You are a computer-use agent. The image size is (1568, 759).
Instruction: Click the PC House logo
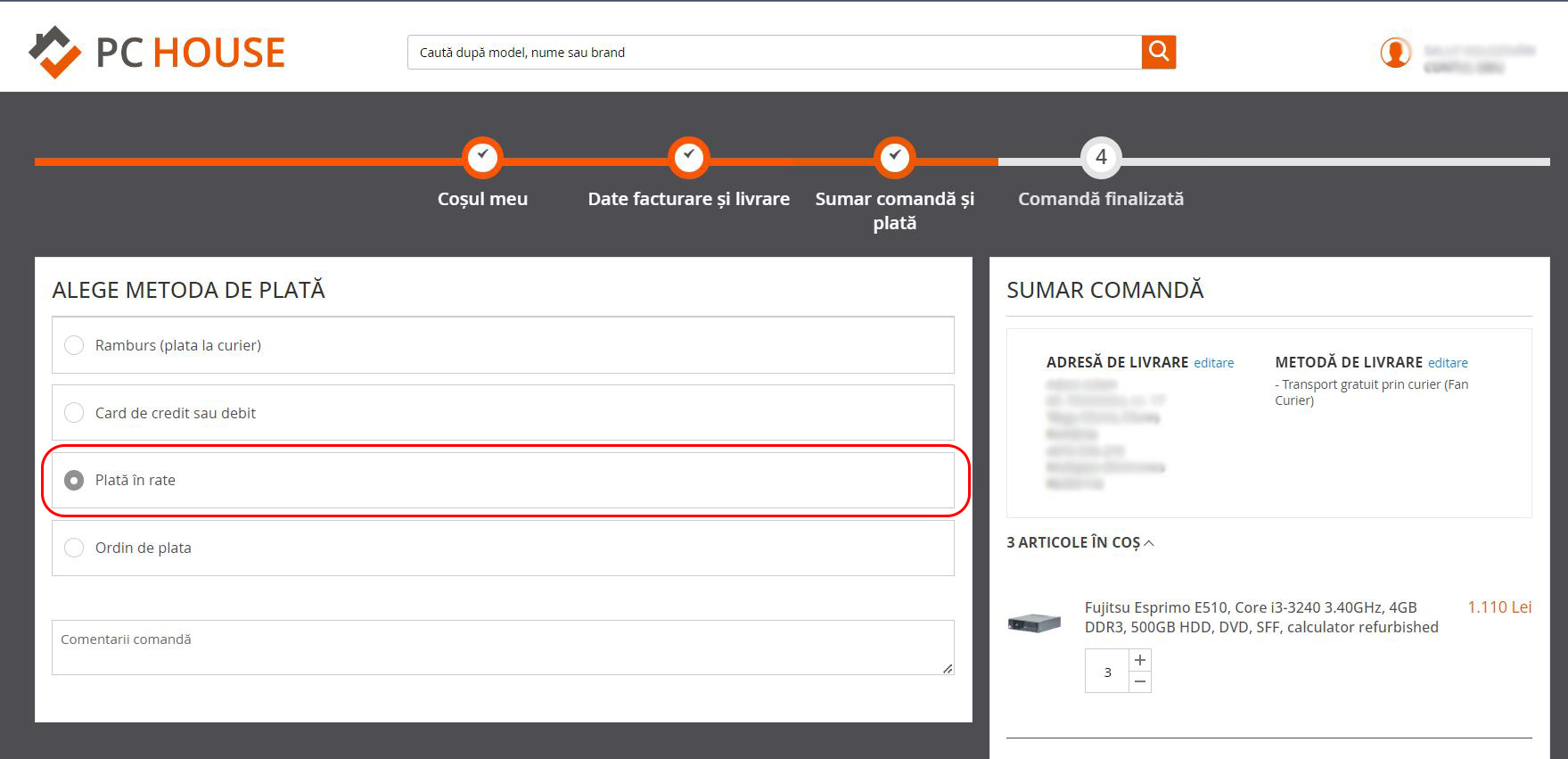tap(157, 52)
